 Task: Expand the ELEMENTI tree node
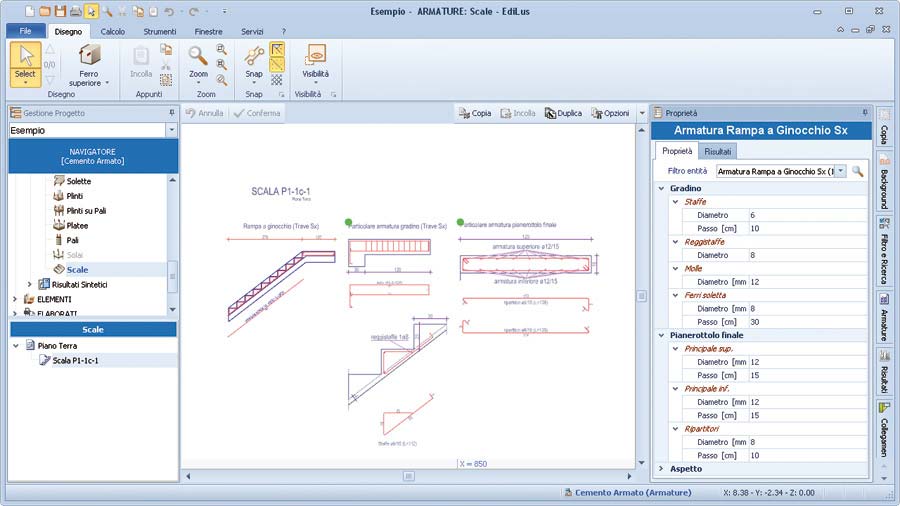pyautogui.click(x=15, y=299)
